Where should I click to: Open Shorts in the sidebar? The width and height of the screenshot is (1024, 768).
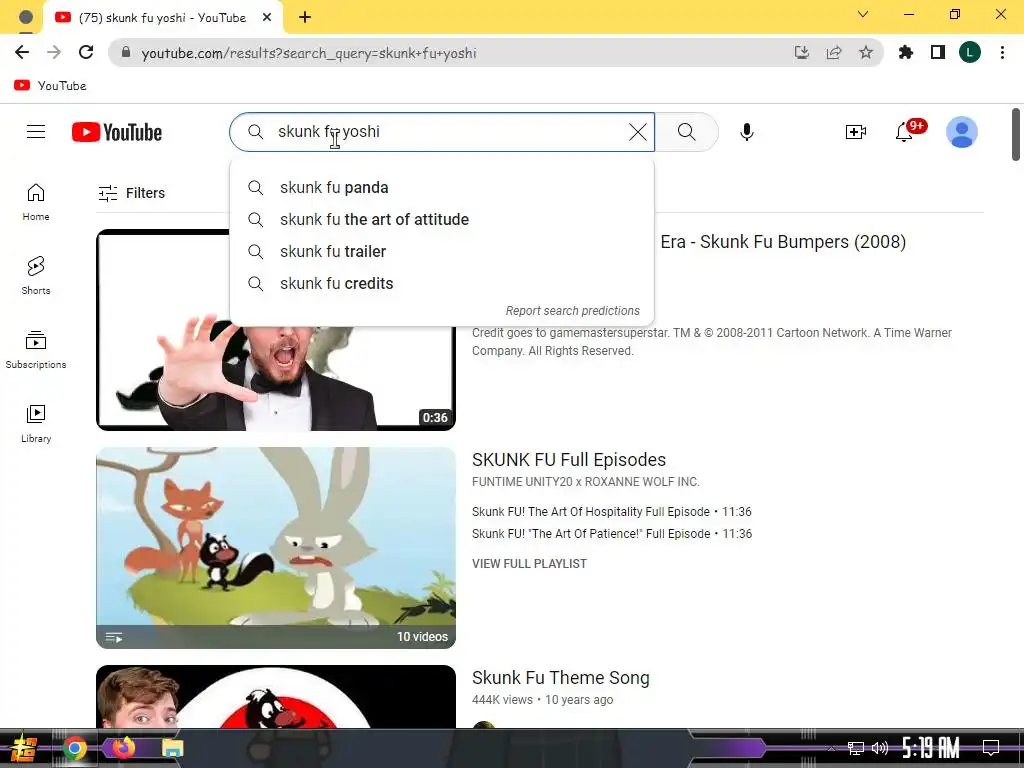(36, 276)
